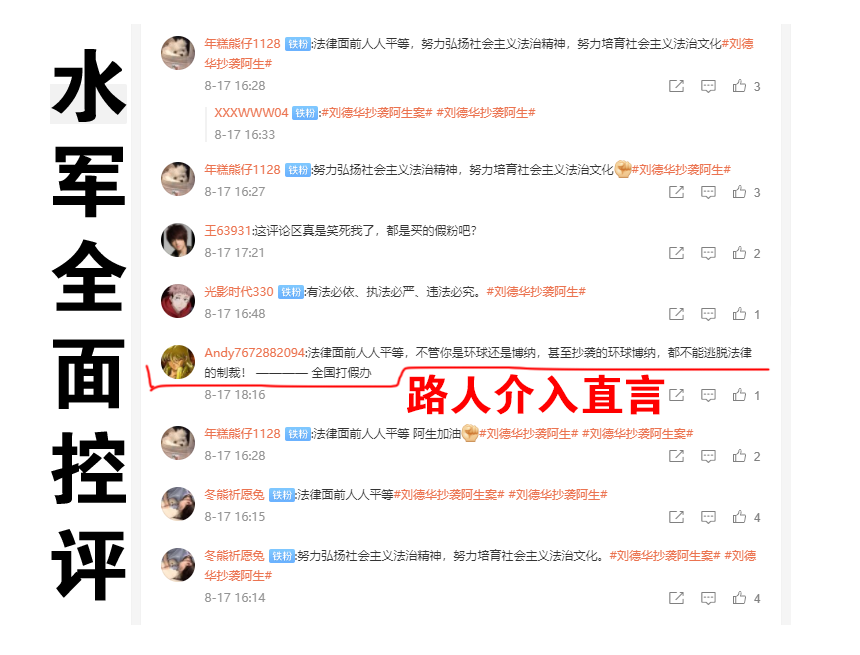
Task: Share icon for top comment at 8-17 16:28
Action: coord(676,86)
